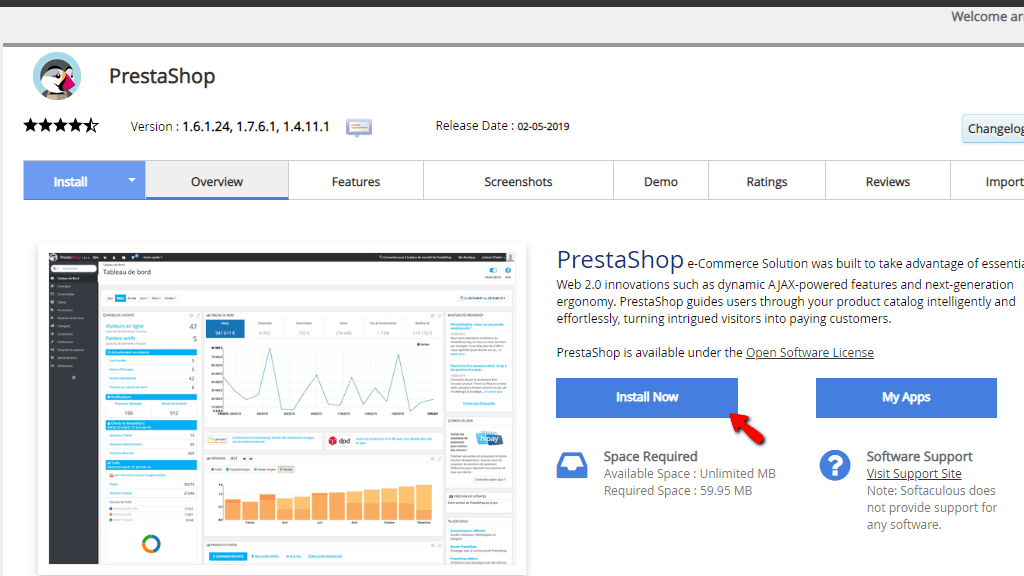Select the Demo tab
The width and height of the screenshot is (1024, 576).
point(661,181)
